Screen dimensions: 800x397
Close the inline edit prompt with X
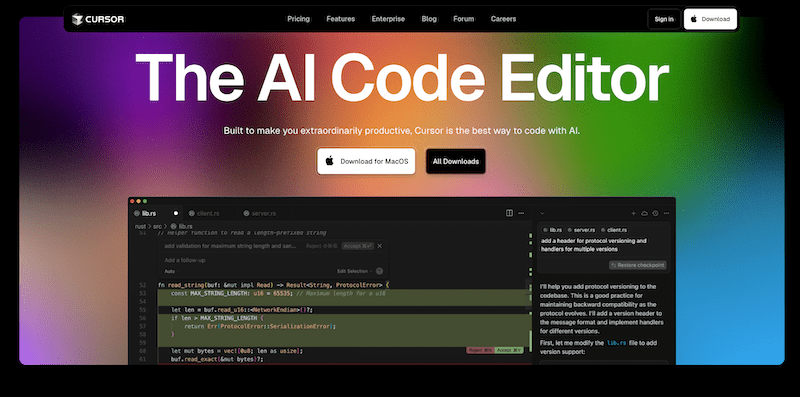pyautogui.click(x=380, y=246)
